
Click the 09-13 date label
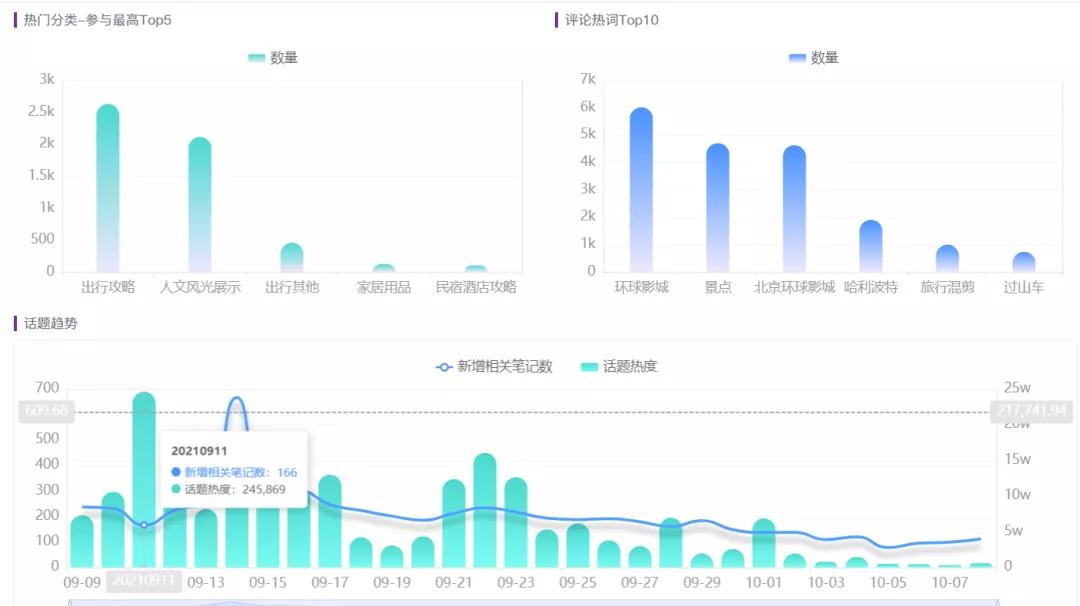(x=206, y=583)
